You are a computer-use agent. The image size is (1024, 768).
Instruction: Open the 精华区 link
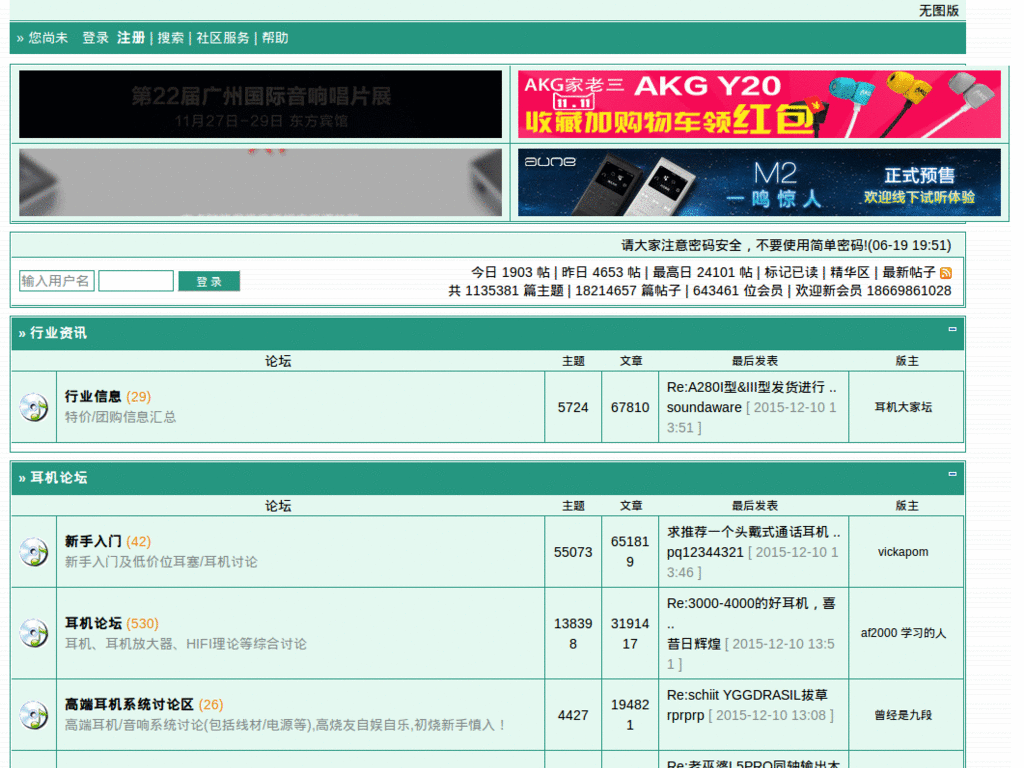click(850, 272)
